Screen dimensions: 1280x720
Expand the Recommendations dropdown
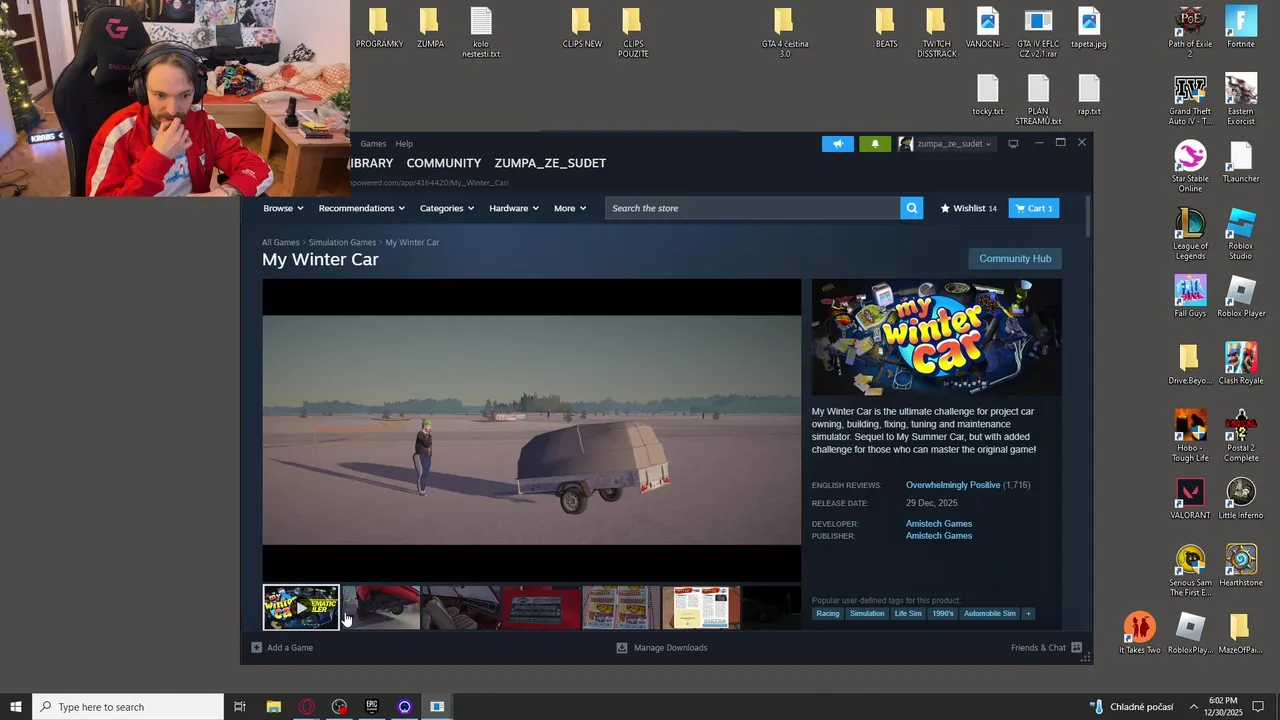(x=361, y=208)
